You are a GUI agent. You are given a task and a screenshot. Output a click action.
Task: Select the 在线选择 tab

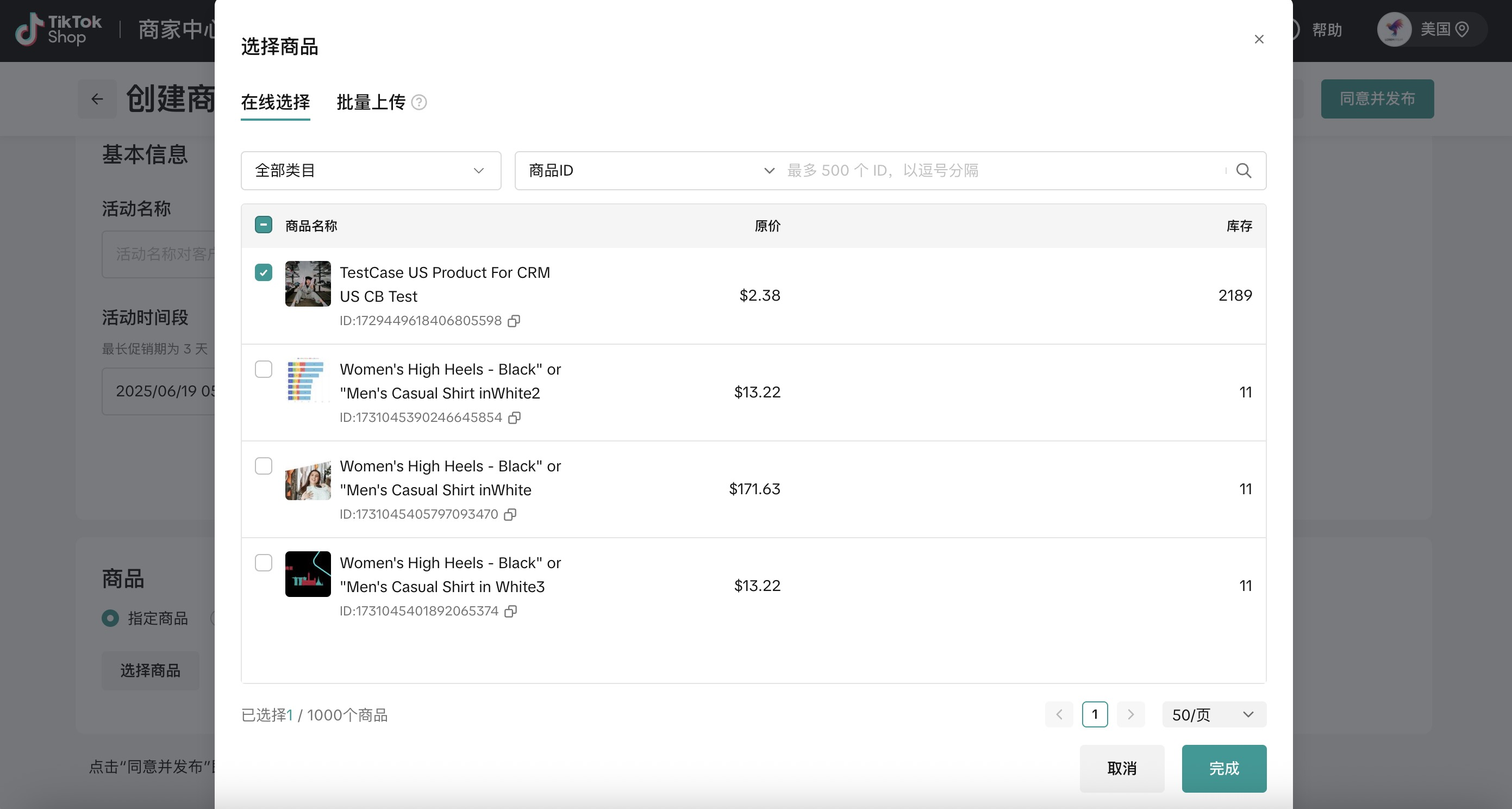(276, 102)
